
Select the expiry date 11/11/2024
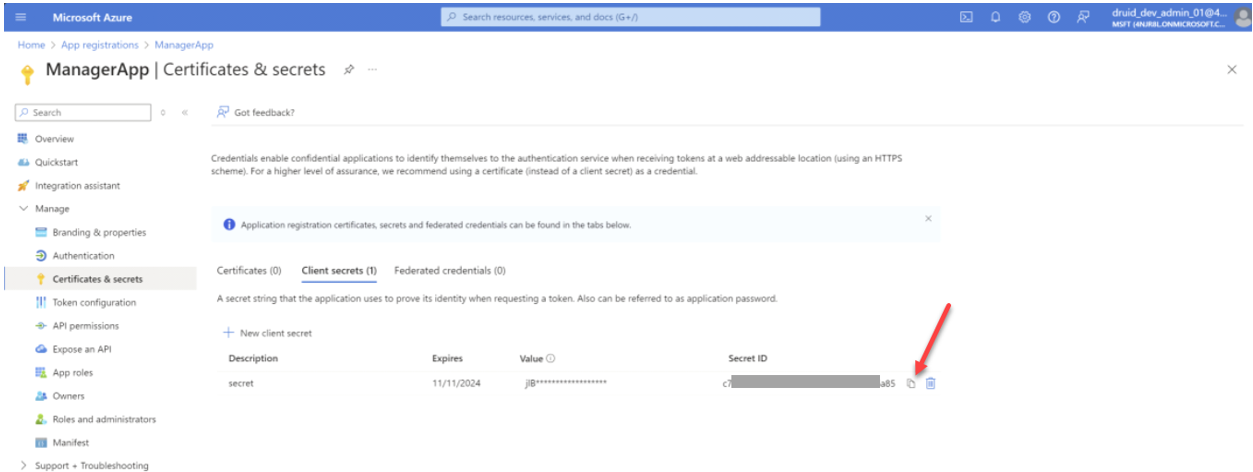click(456, 383)
